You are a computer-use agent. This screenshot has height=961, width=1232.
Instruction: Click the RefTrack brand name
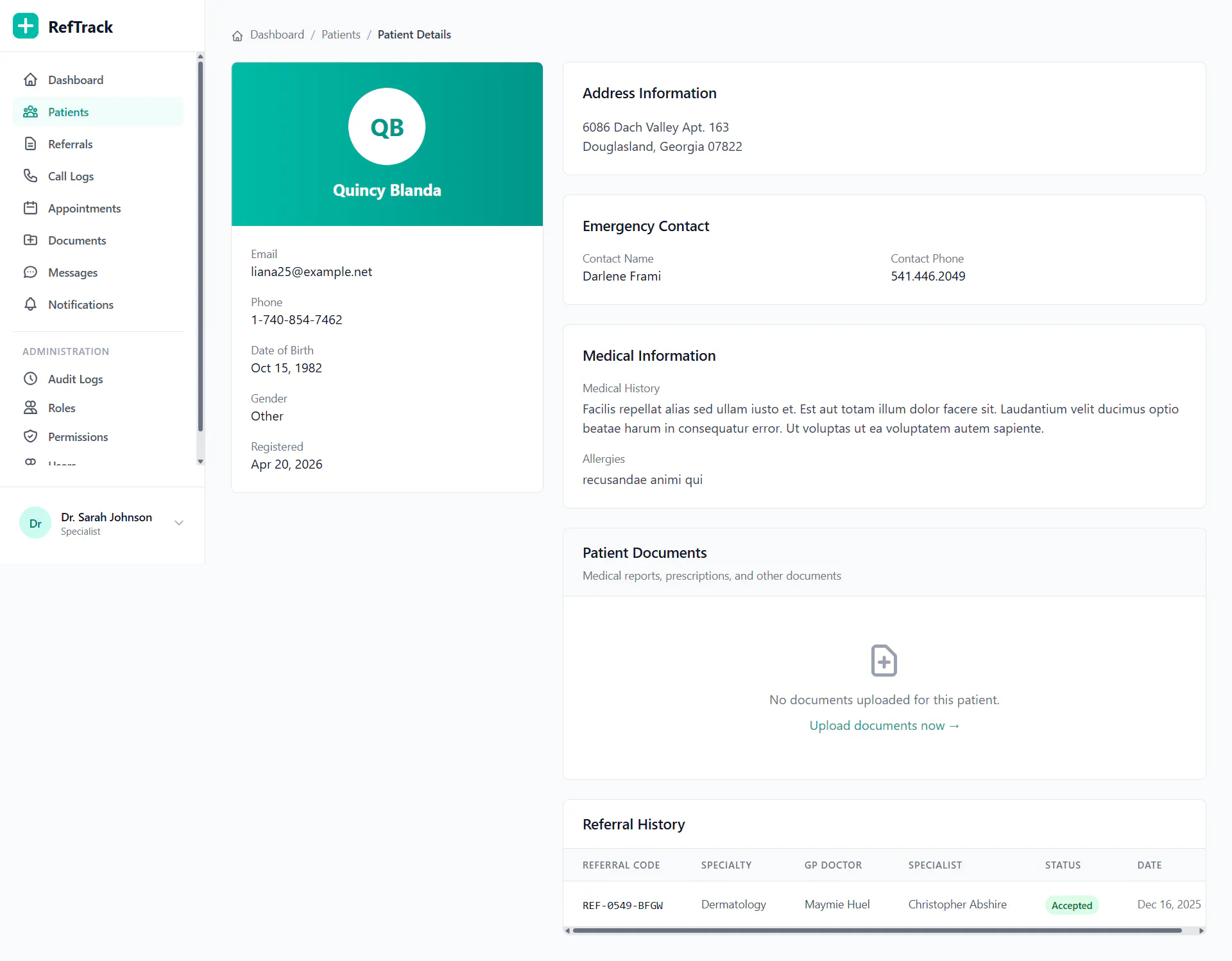pos(80,27)
